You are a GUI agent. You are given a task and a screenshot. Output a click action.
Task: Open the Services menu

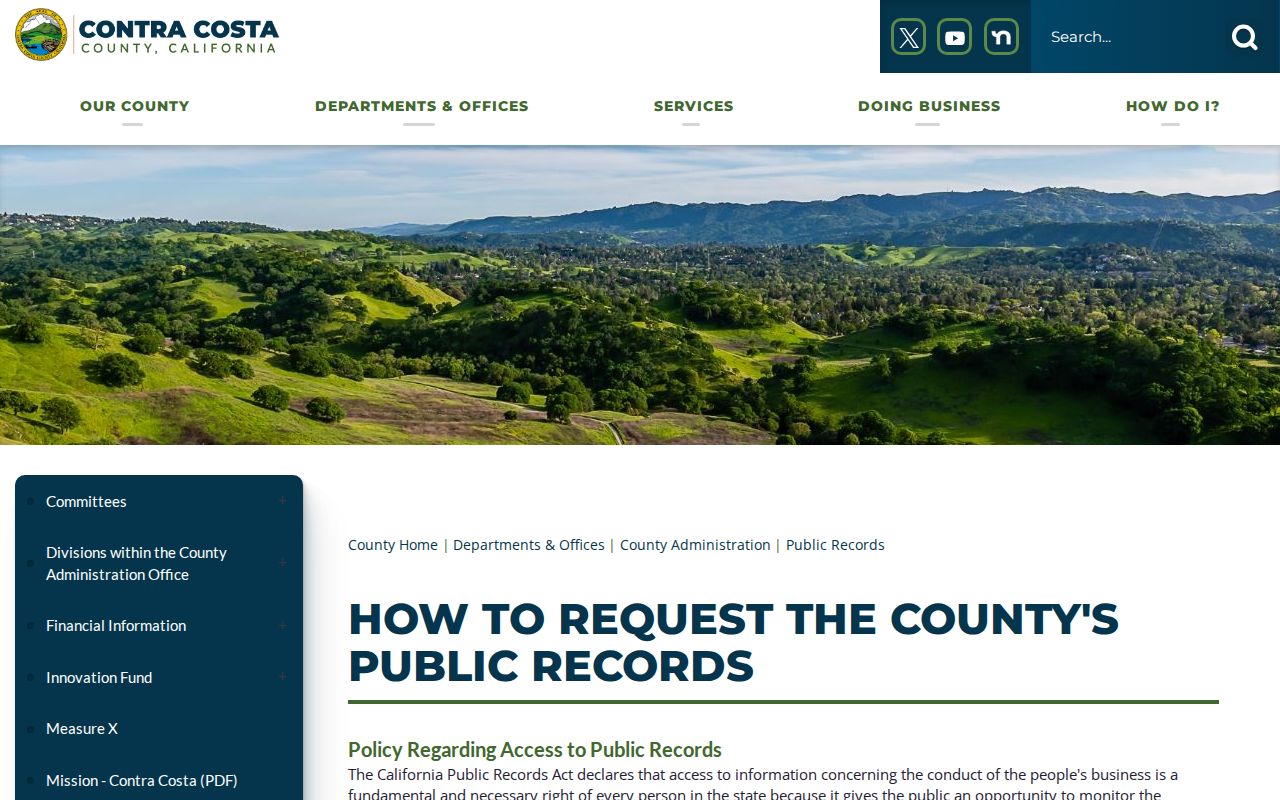[693, 106]
